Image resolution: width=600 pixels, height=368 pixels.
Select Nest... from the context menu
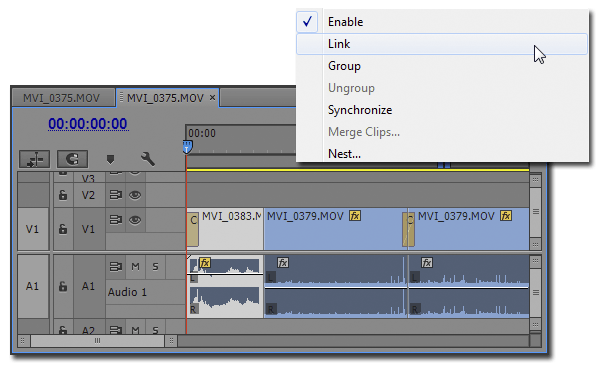pos(442,154)
